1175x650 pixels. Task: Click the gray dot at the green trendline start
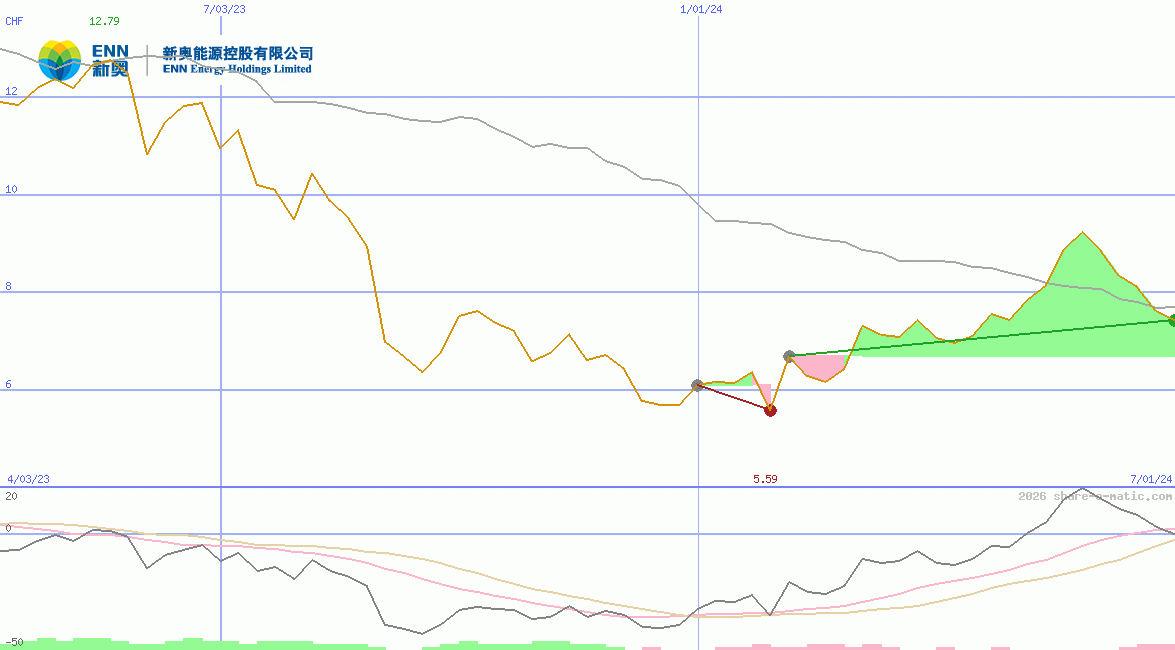pos(789,356)
